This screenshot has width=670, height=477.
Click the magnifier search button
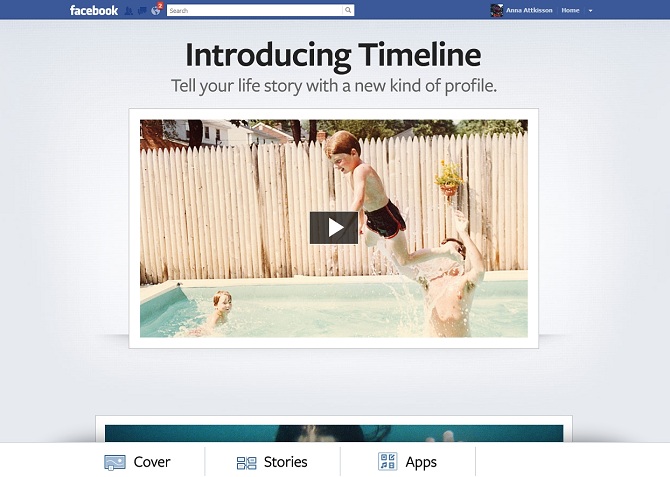pos(348,10)
